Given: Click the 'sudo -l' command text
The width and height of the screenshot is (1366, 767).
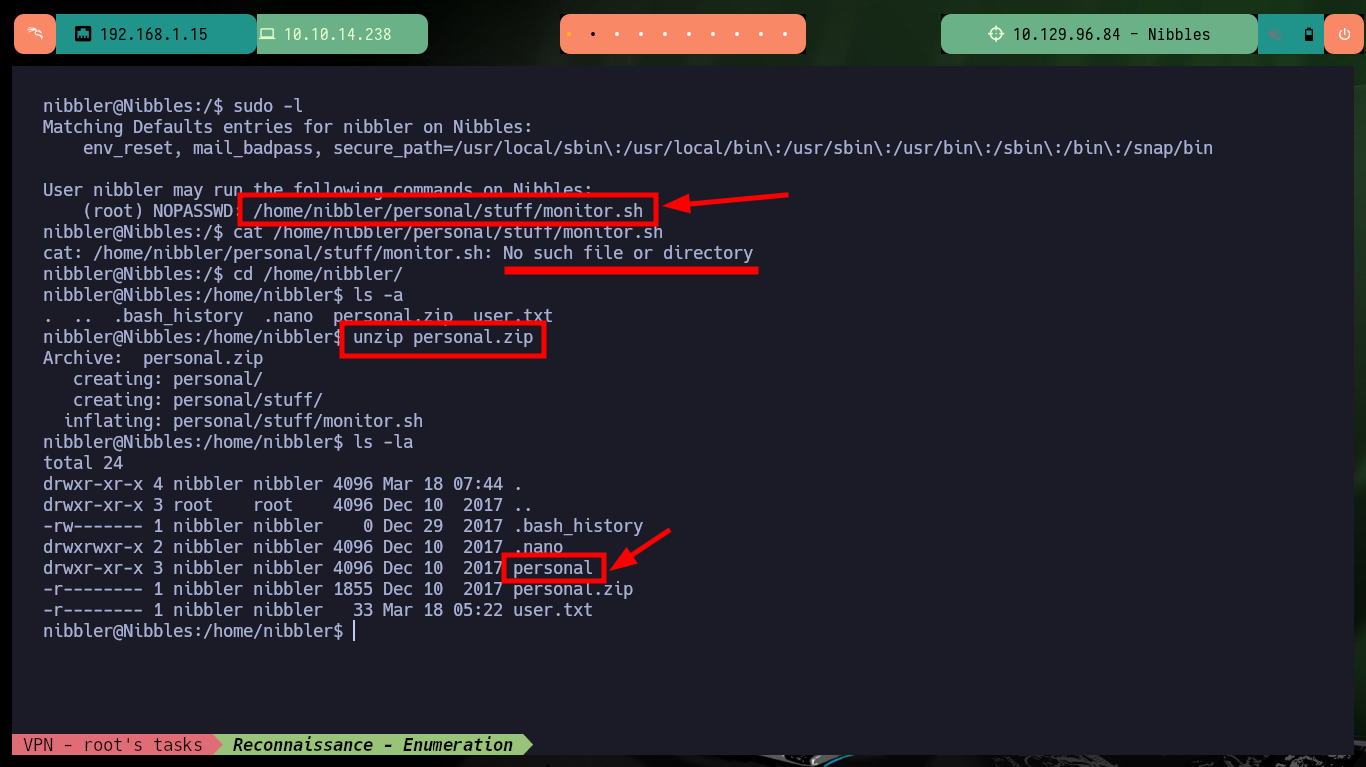Looking at the screenshot, I should coord(268,106).
